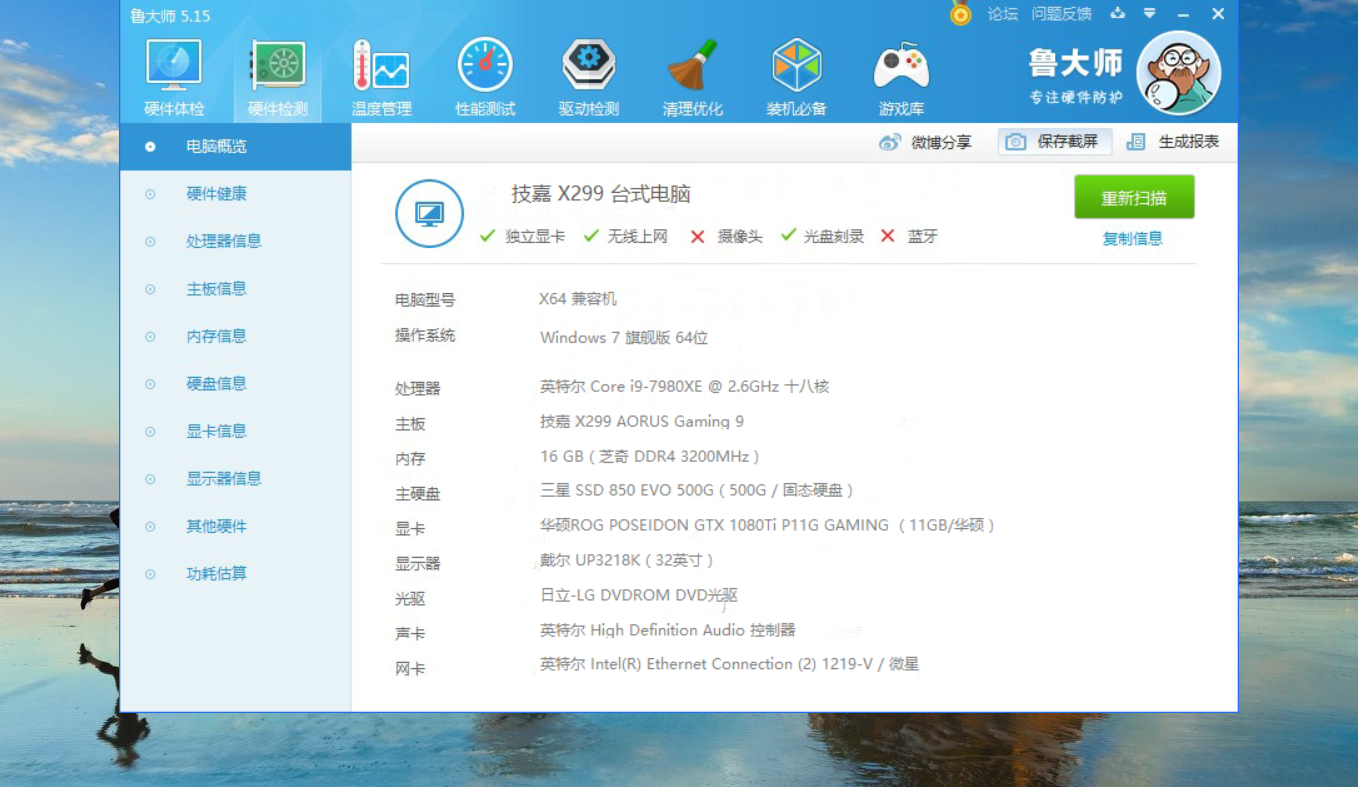Click the High Definition Audio value

pyautogui.click(x=668, y=630)
